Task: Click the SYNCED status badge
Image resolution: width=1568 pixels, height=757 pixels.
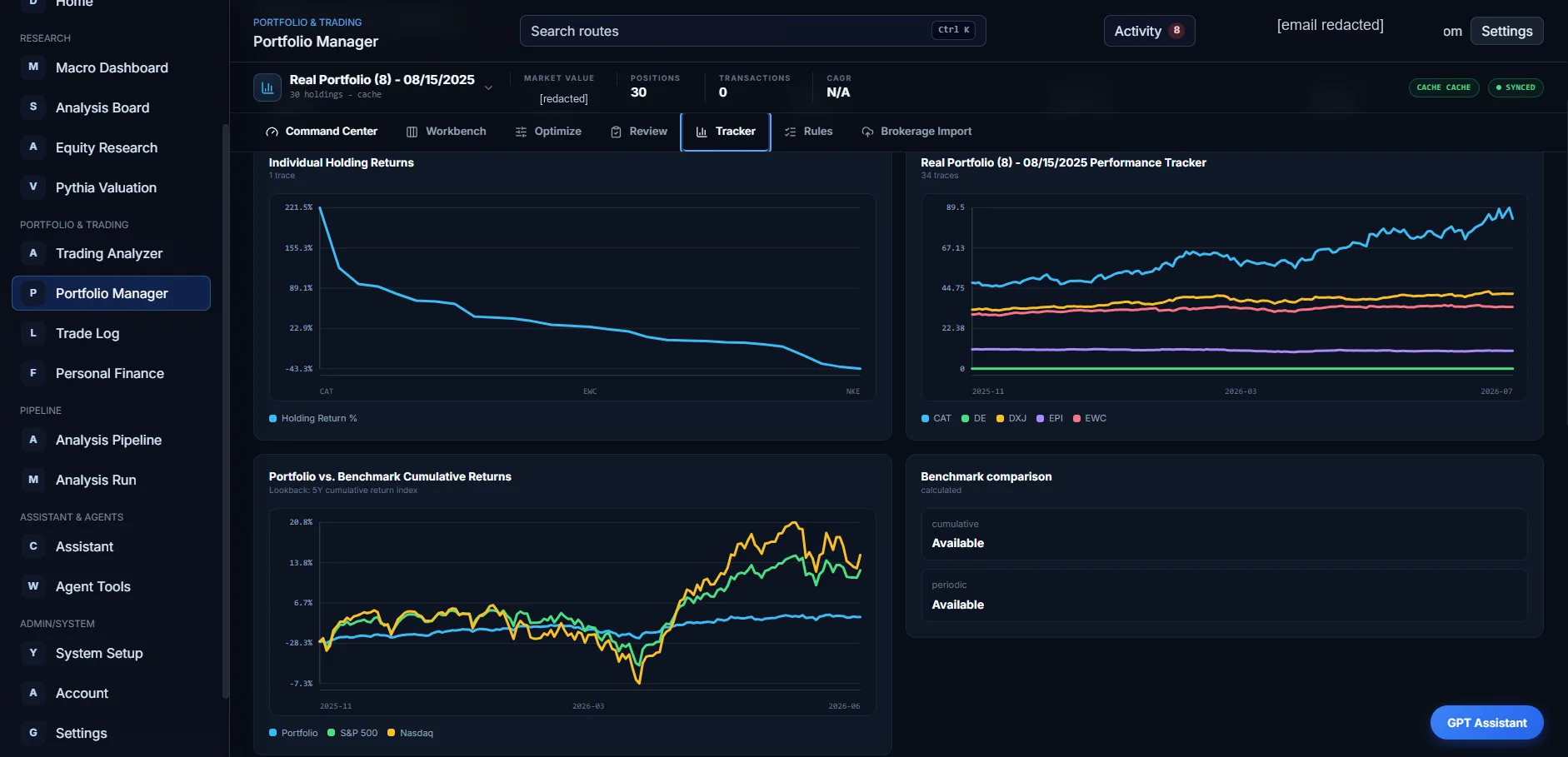Action: click(1515, 87)
